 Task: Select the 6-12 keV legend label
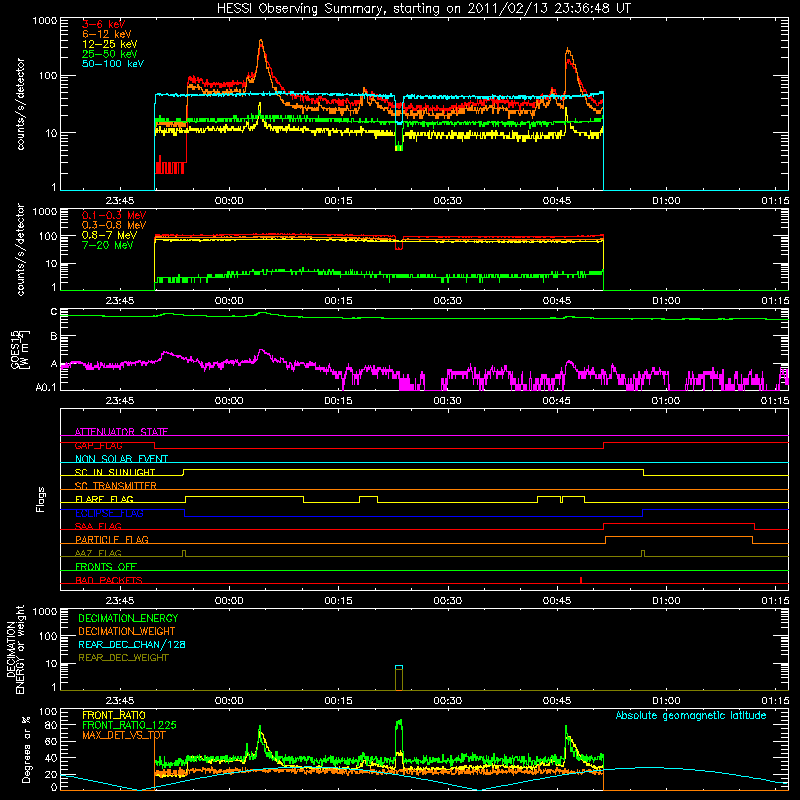(107, 34)
